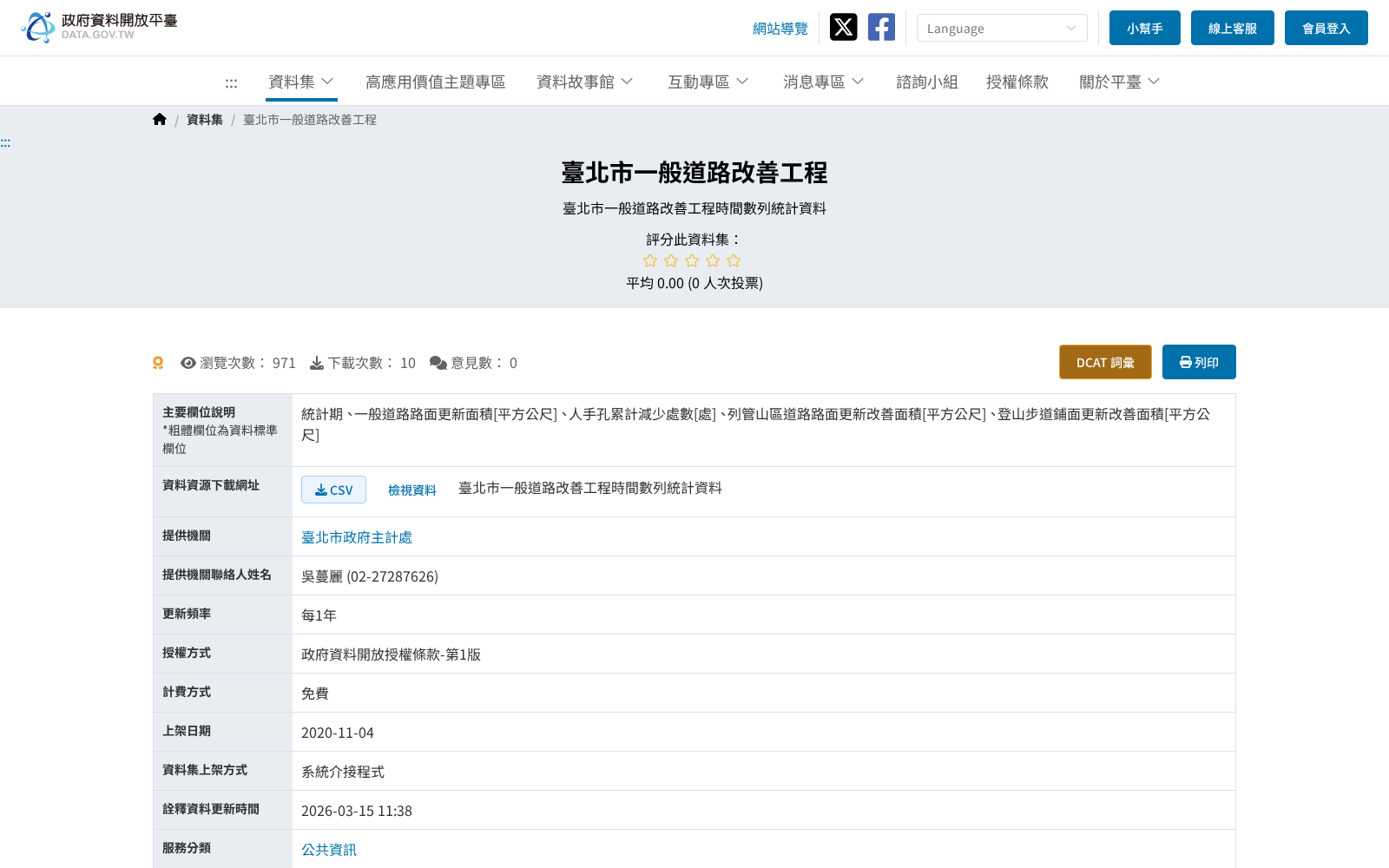Rate dataset two stars
Image resolution: width=1389 pixels, height=868 pixels.
(671, 260)
